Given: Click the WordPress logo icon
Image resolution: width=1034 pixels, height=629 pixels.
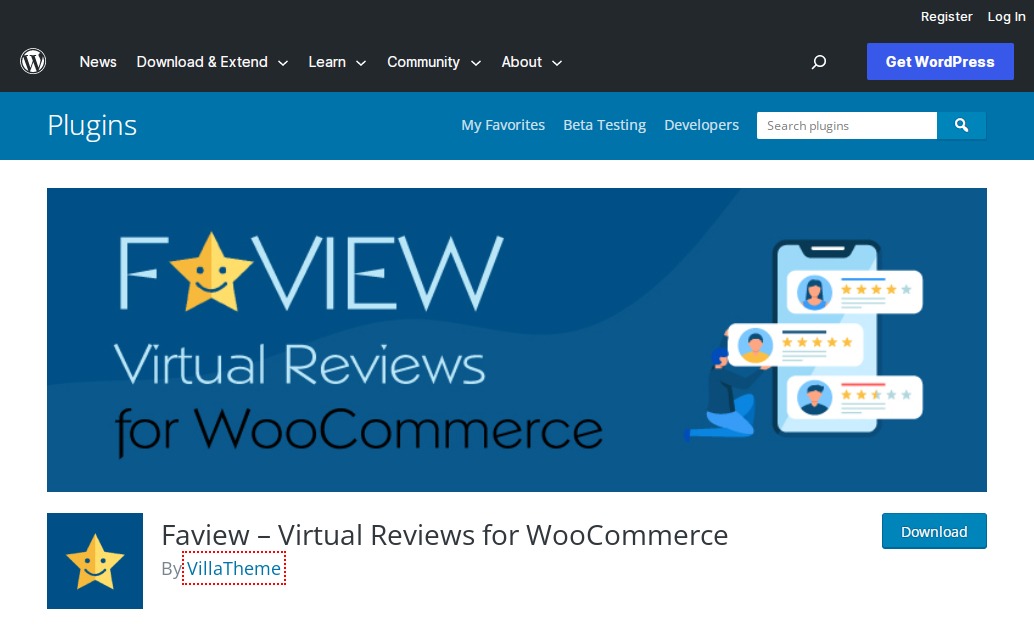Looking at the screenshot, I should pyautogui.click(x=33, y=61).
